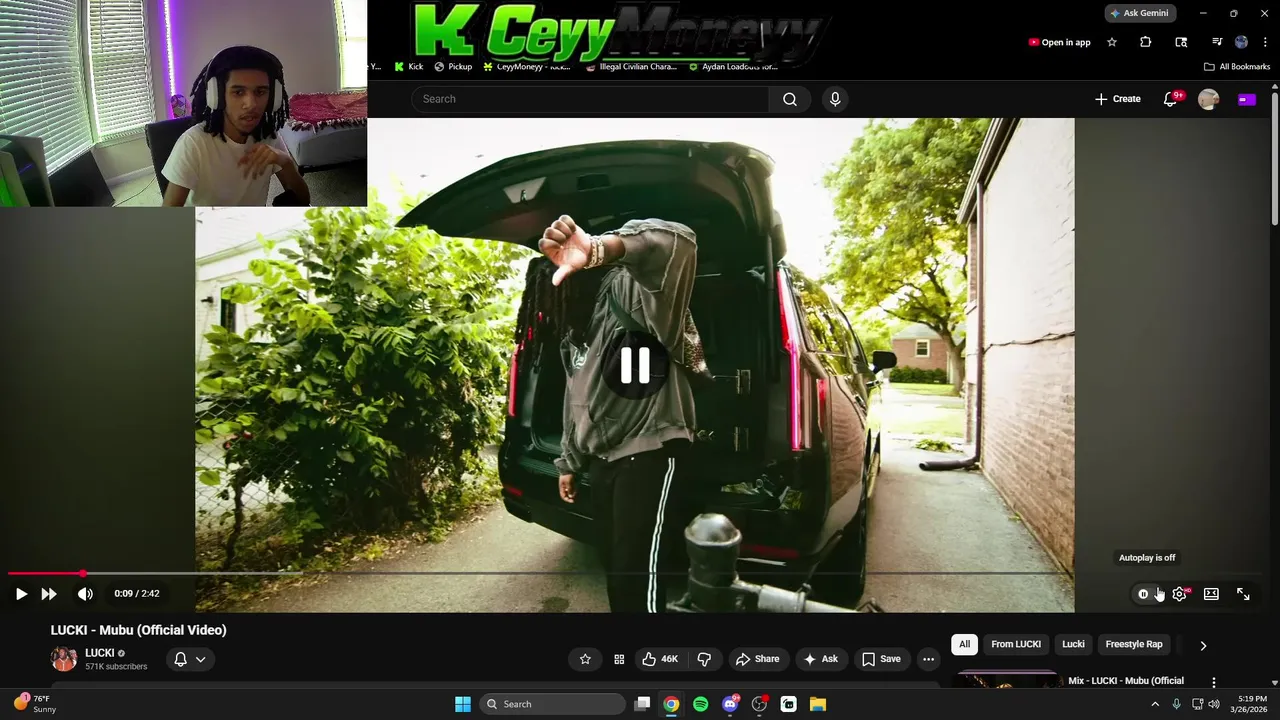Focus the YouTube search field
The image size is (1280, 720).
pyautogui.click(x=590, y=99)
